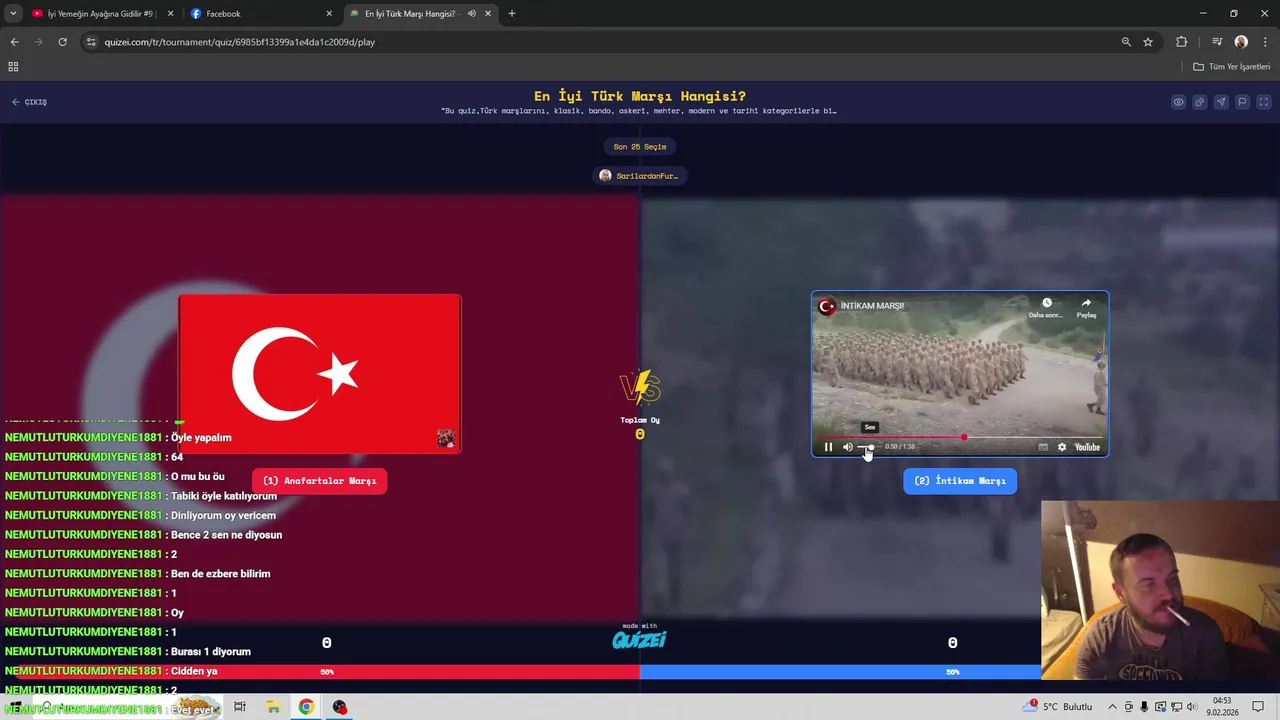The height and width of the screenshot is (720, 1280).
Task: Seek on the YouTube red progress bar
Action: 960,437
